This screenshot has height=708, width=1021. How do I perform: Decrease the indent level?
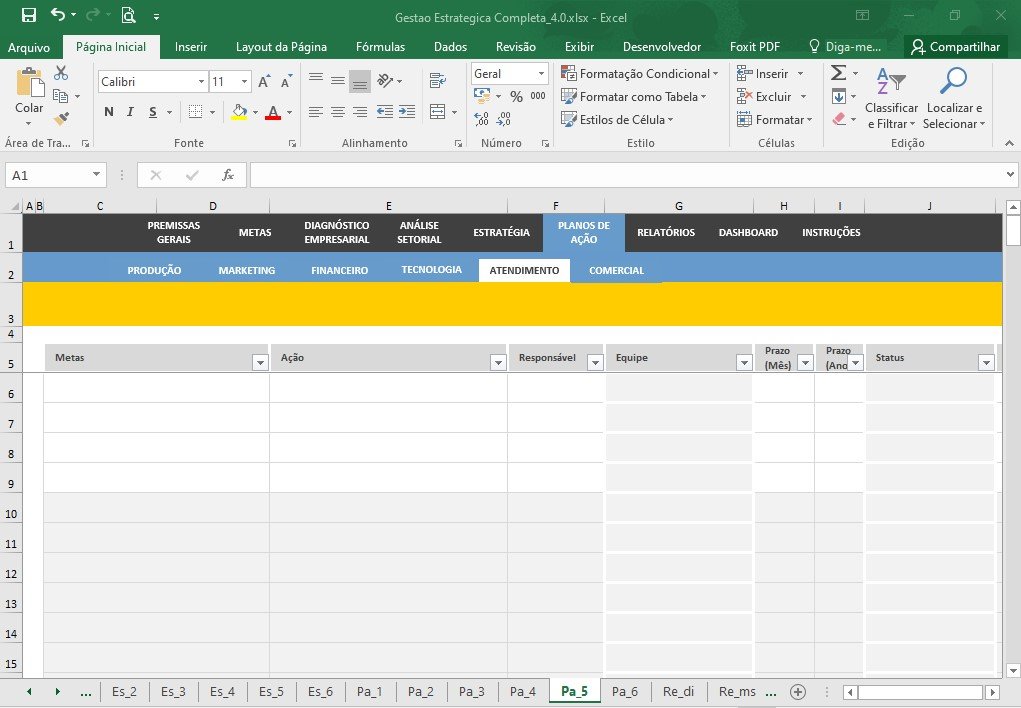385,112
